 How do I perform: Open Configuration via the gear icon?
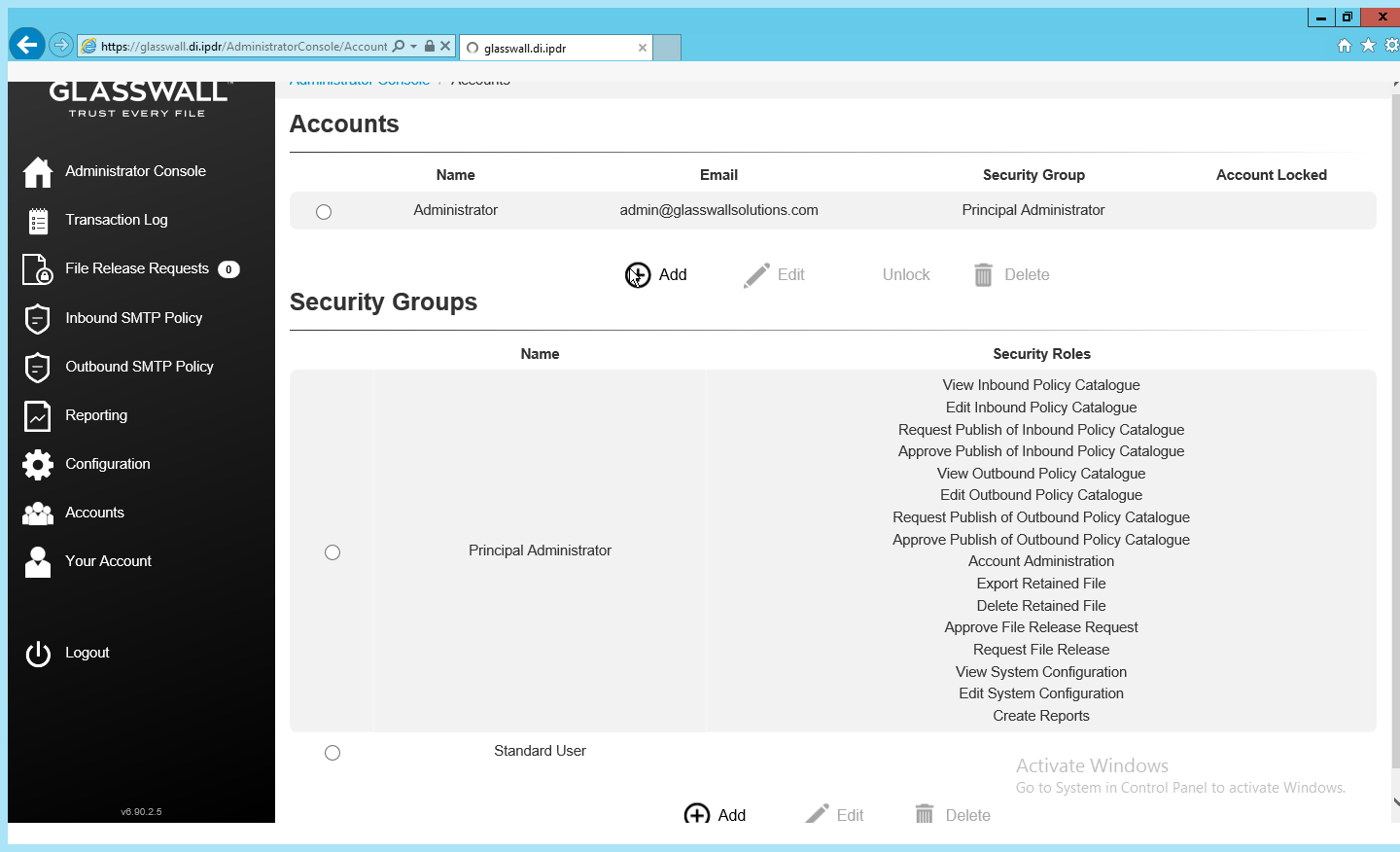[x=38, y=464]
